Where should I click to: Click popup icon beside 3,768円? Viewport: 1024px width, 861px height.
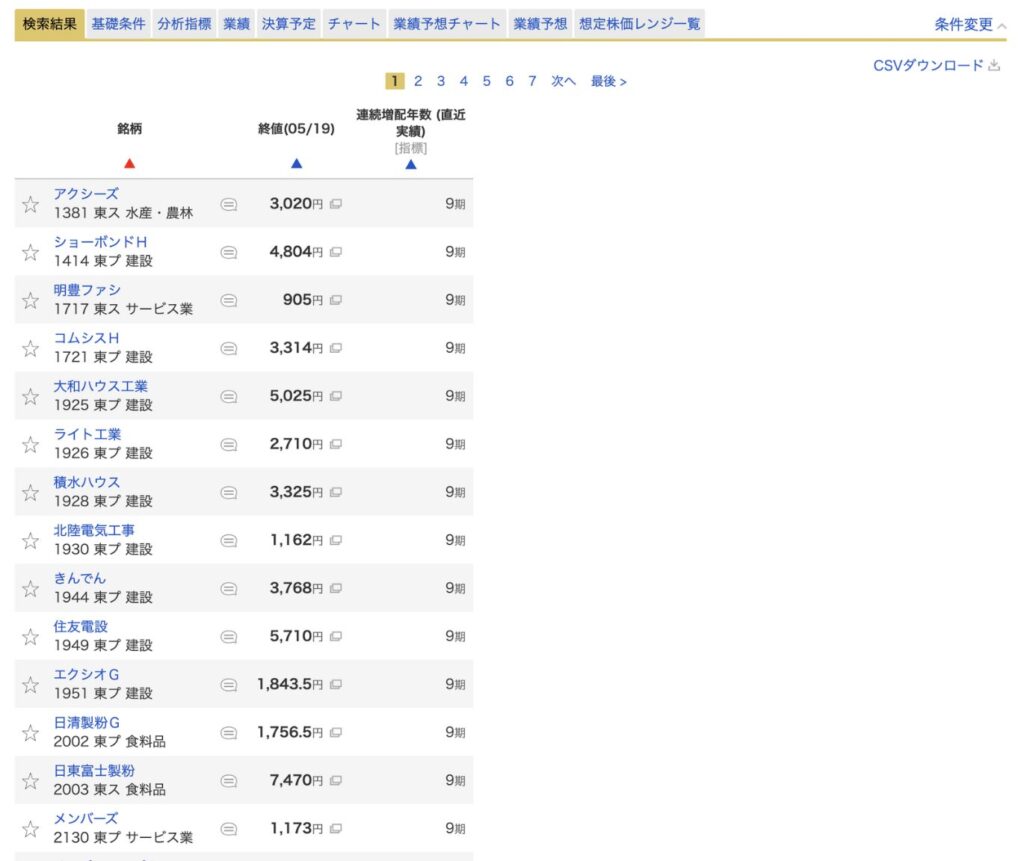tap(336, 588)
